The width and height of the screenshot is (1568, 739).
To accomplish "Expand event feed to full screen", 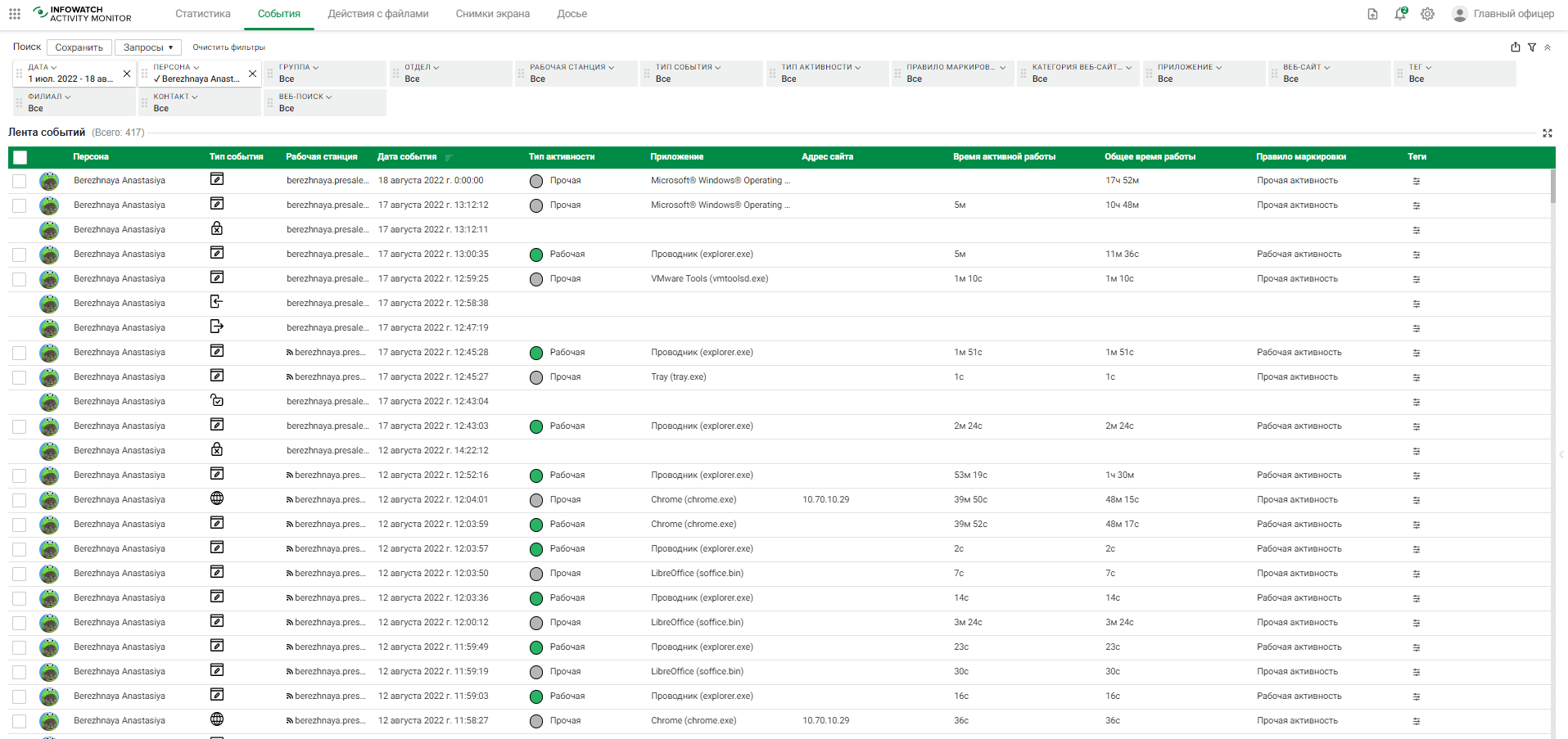I will (x=1548, y=133).
